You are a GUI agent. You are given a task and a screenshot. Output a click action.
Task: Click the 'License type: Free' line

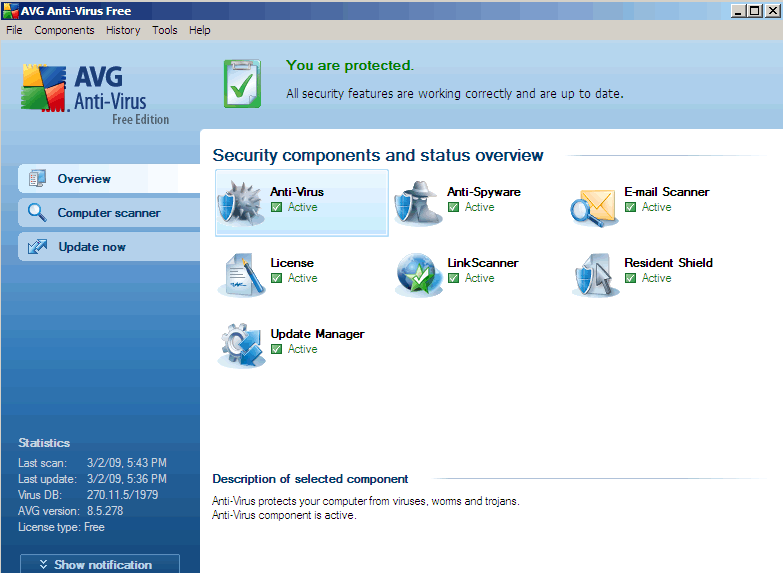coord(61,527)
